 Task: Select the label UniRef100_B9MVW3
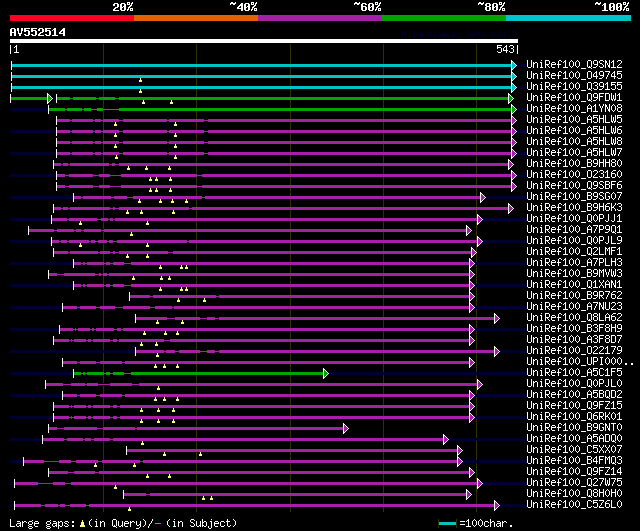[574, 273]
